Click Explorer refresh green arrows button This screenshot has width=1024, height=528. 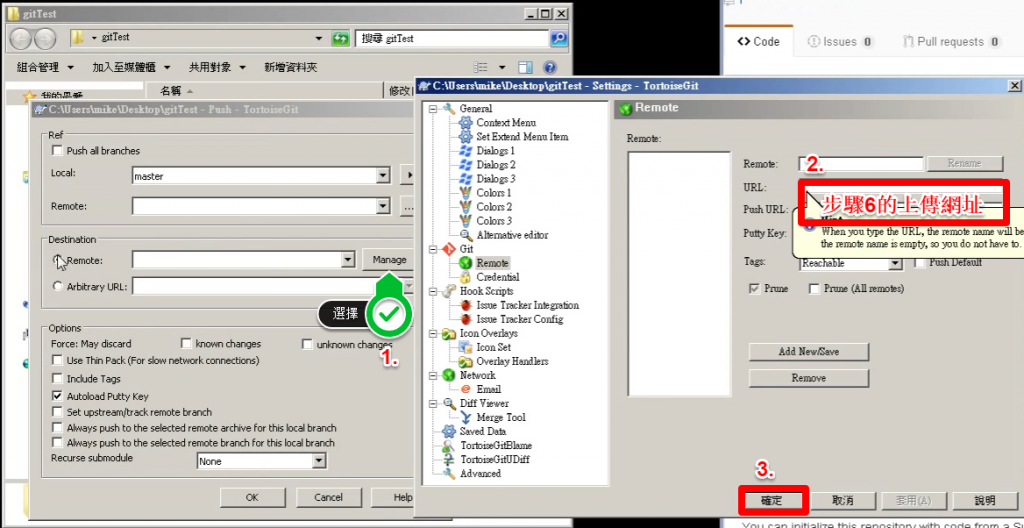coord(340,39)
